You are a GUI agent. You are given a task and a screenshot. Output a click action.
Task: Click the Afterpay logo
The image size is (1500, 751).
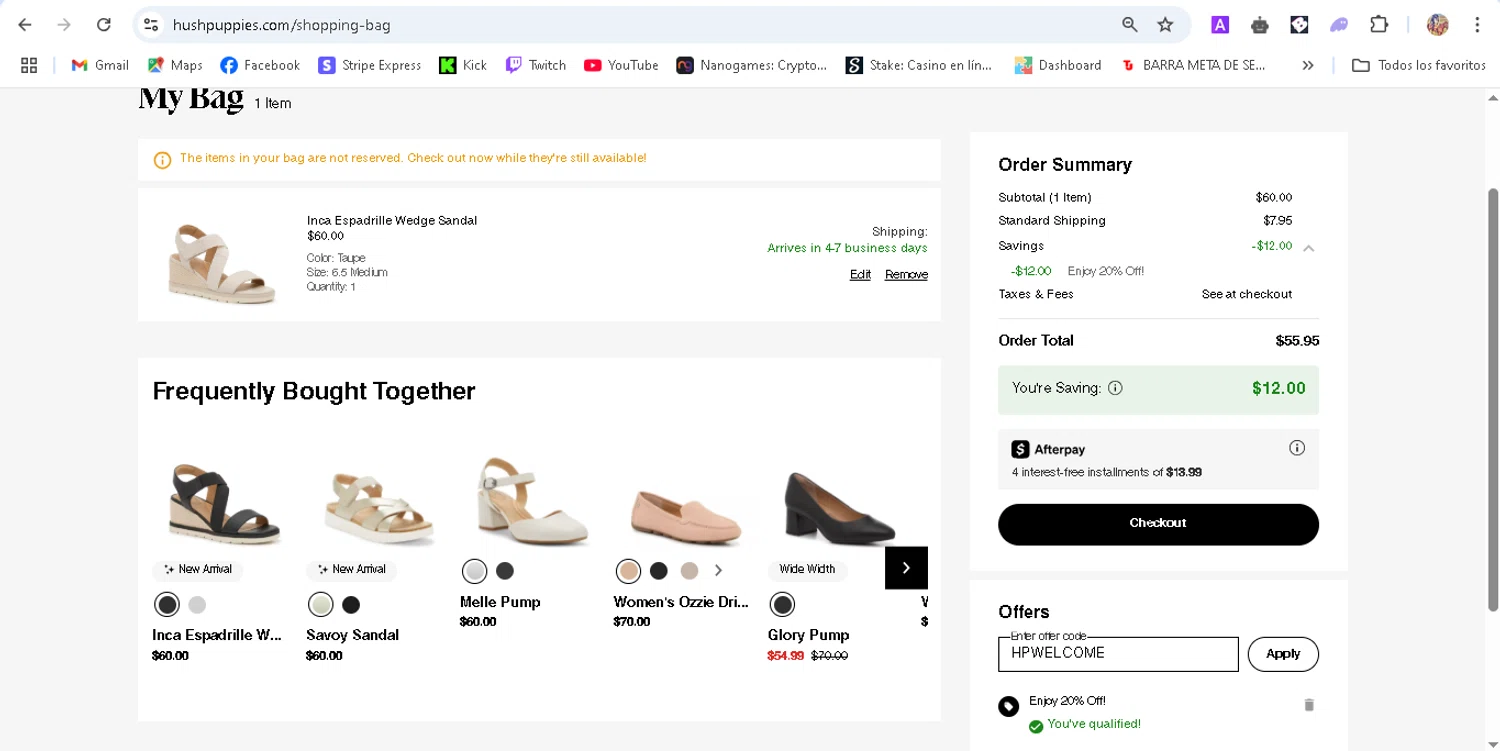click(x=1048, y=449)
